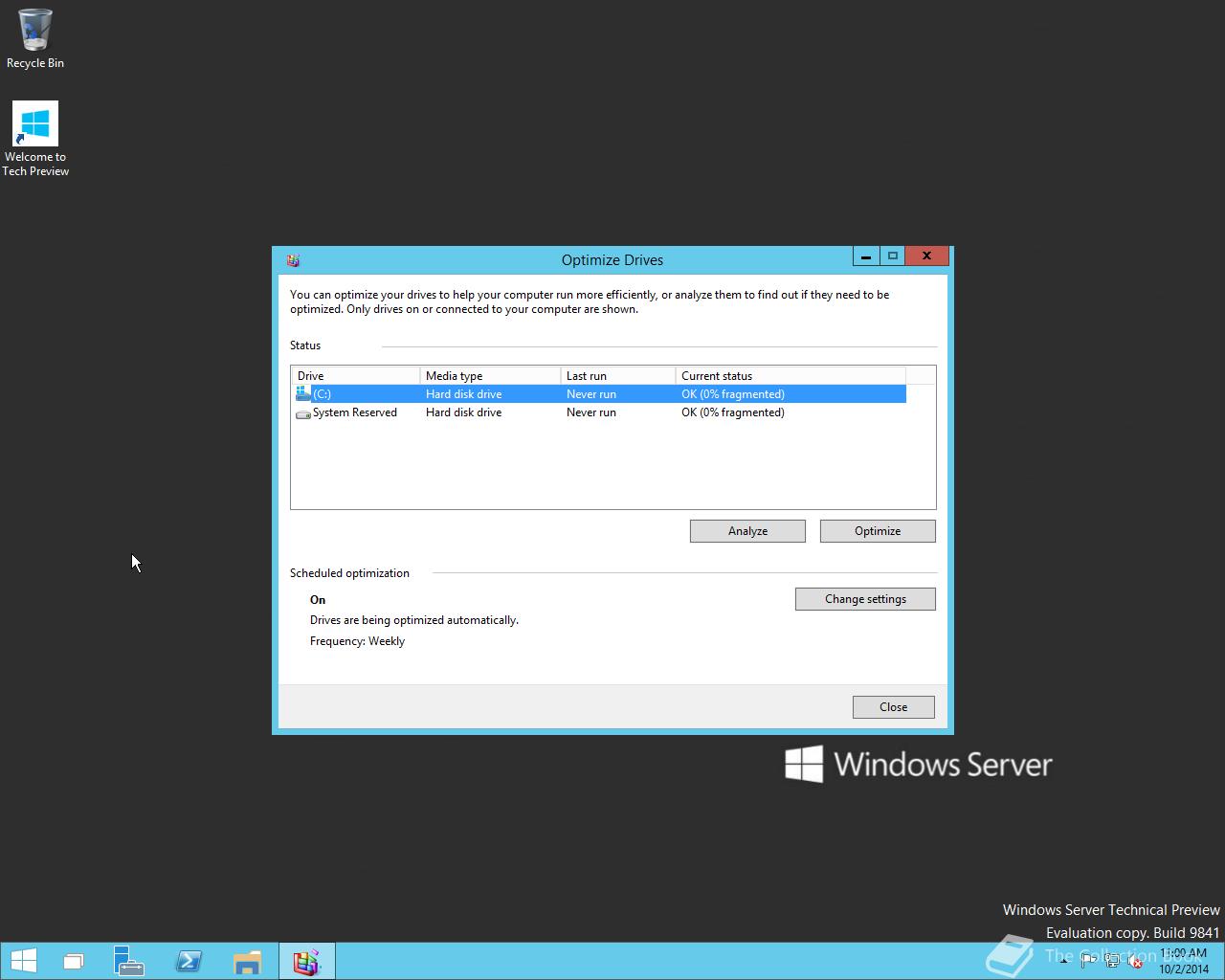The image size is (1225, 980).
Task: Open the clock and date
Action: click(x=1184, y=961)
